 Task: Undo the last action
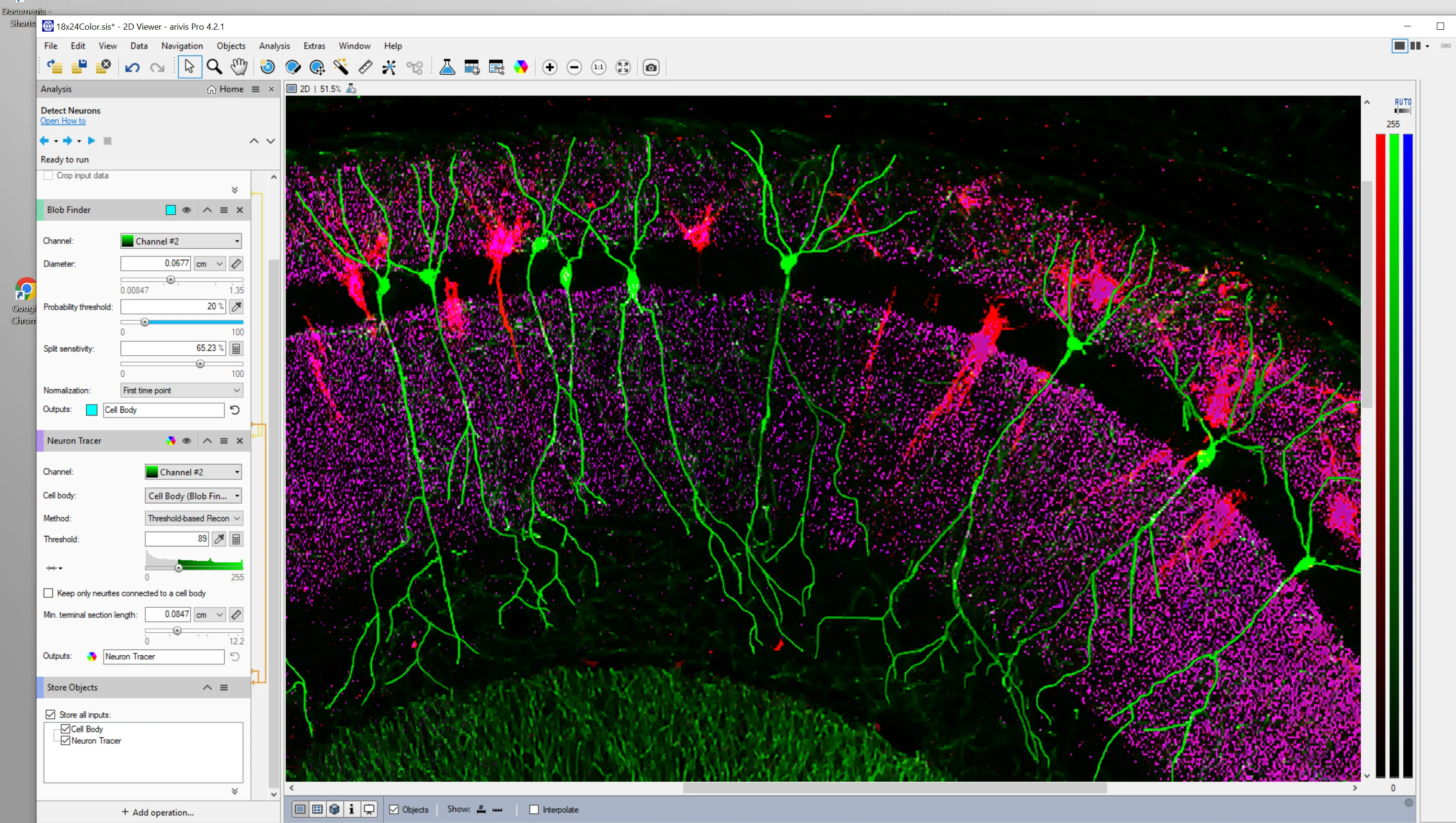(132, 67)
